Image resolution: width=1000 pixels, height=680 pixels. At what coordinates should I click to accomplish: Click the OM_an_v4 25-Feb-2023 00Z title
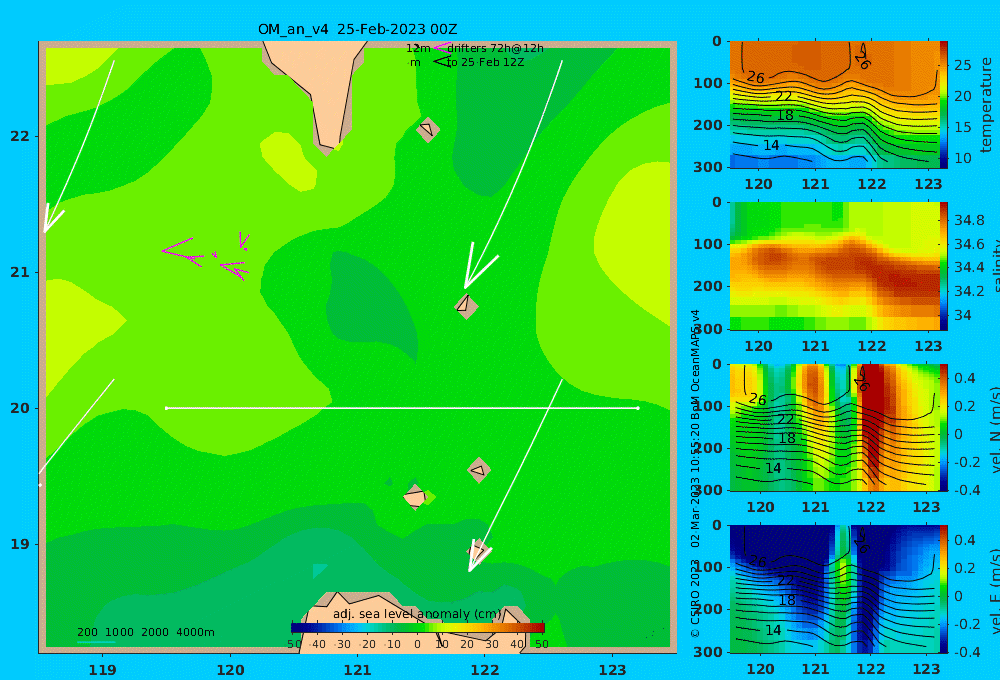tap(357, 29)
